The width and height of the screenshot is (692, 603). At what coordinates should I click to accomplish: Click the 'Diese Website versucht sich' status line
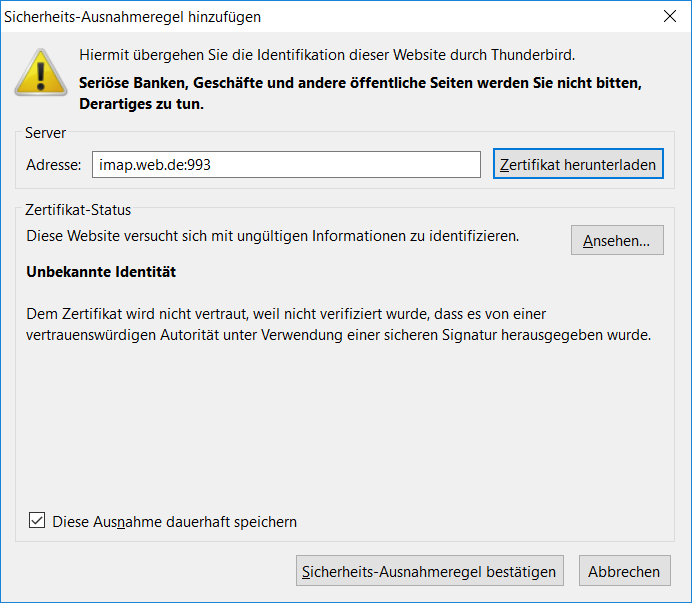coord(272,237)
